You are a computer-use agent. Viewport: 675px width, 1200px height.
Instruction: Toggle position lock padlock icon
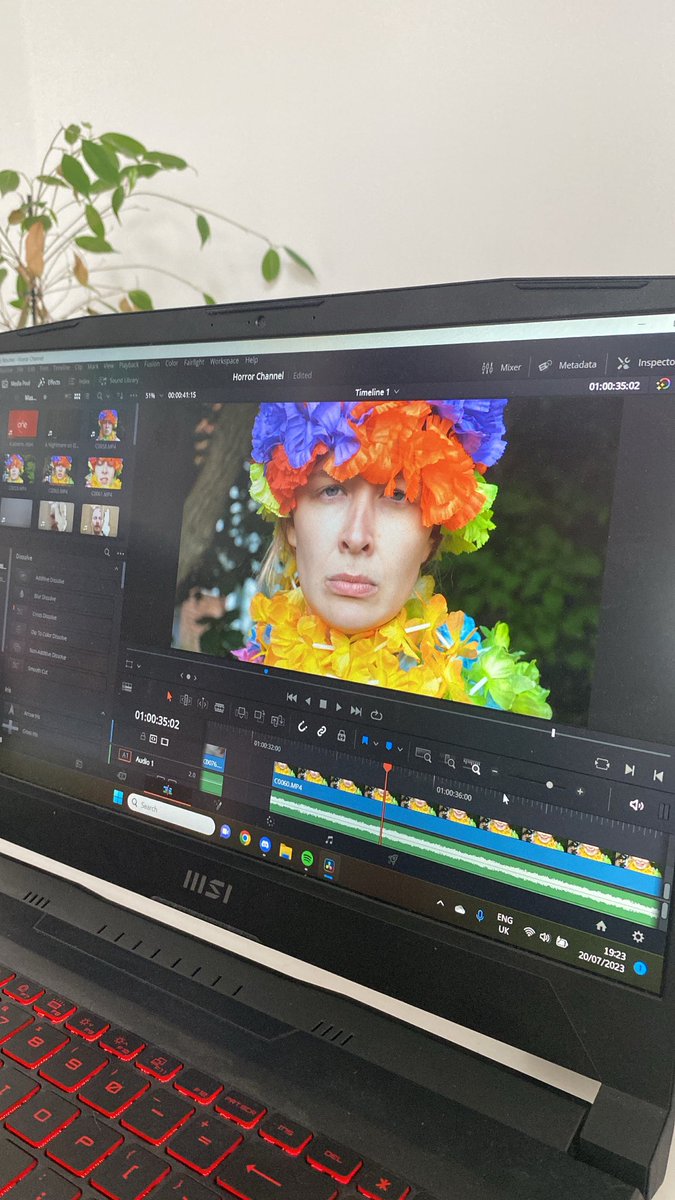(341, 735)
